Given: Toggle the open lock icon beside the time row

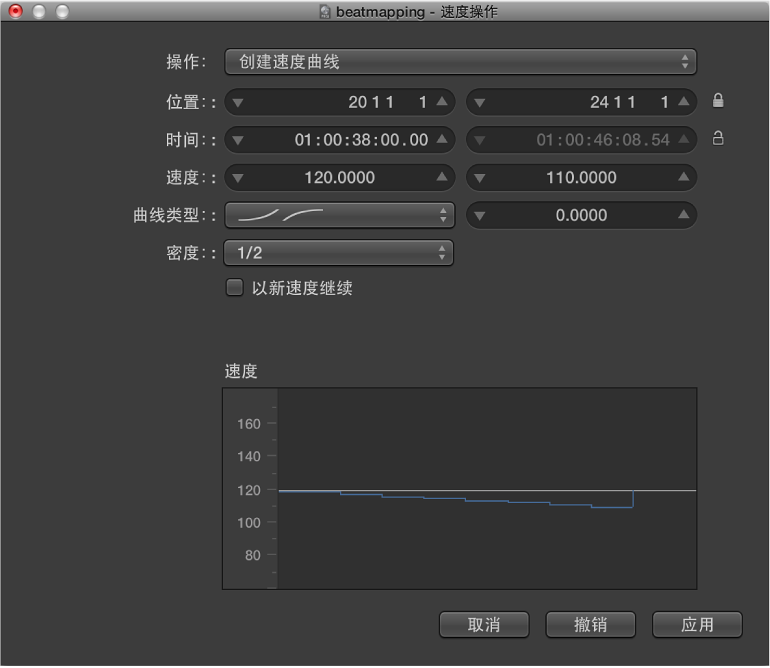Looking at the screenshot, I should pyautogui.click(x=718, y=139).
